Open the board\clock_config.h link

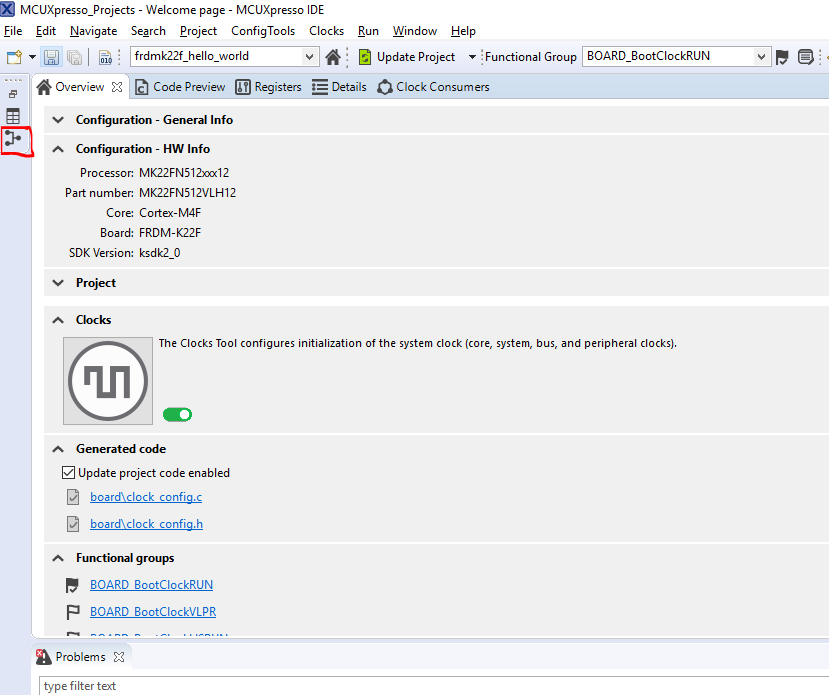(146, 524)
